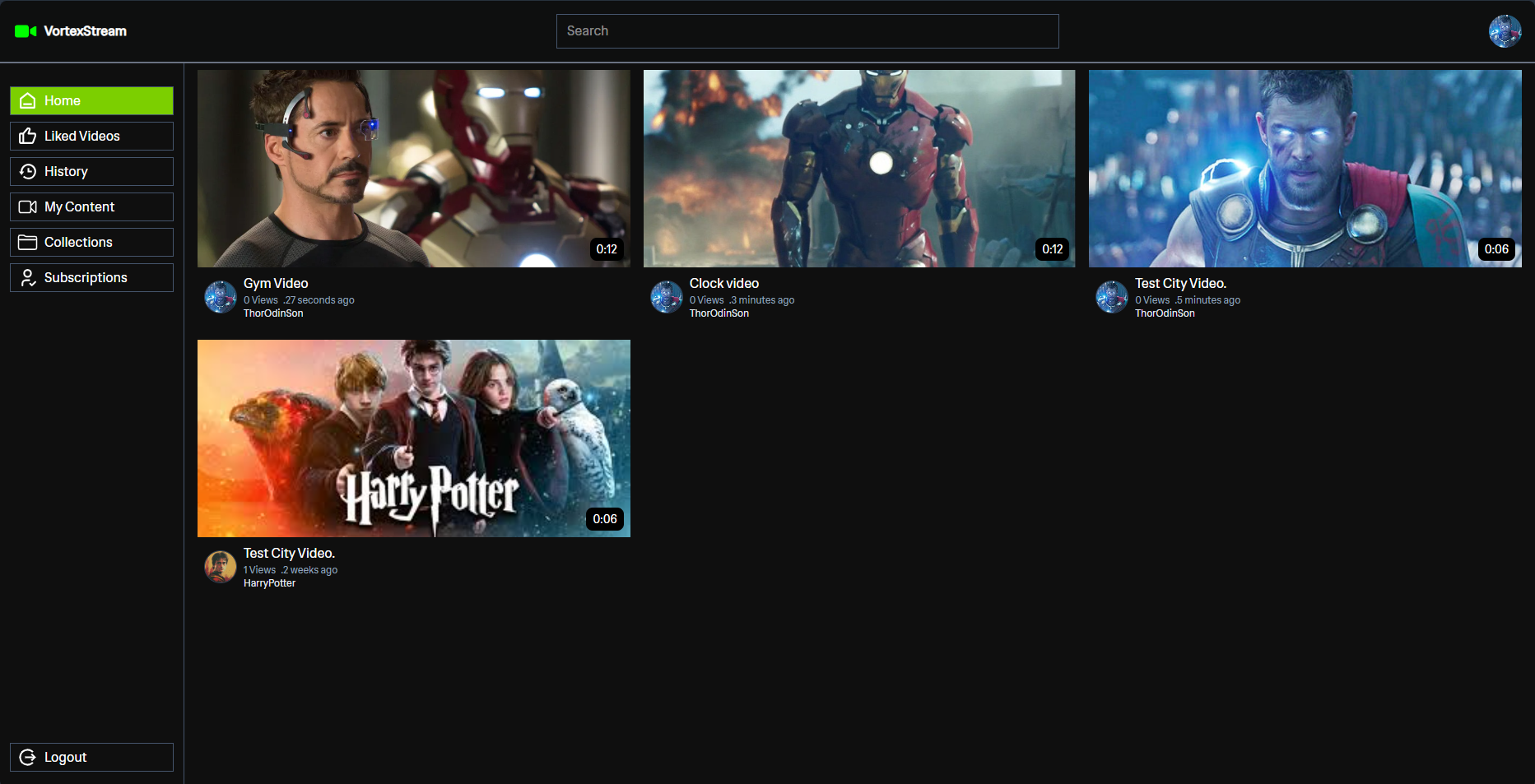Screen dimensions: 1535x784
Task: Click the Subscriptions person icon
Action: [x=28, y=278]
